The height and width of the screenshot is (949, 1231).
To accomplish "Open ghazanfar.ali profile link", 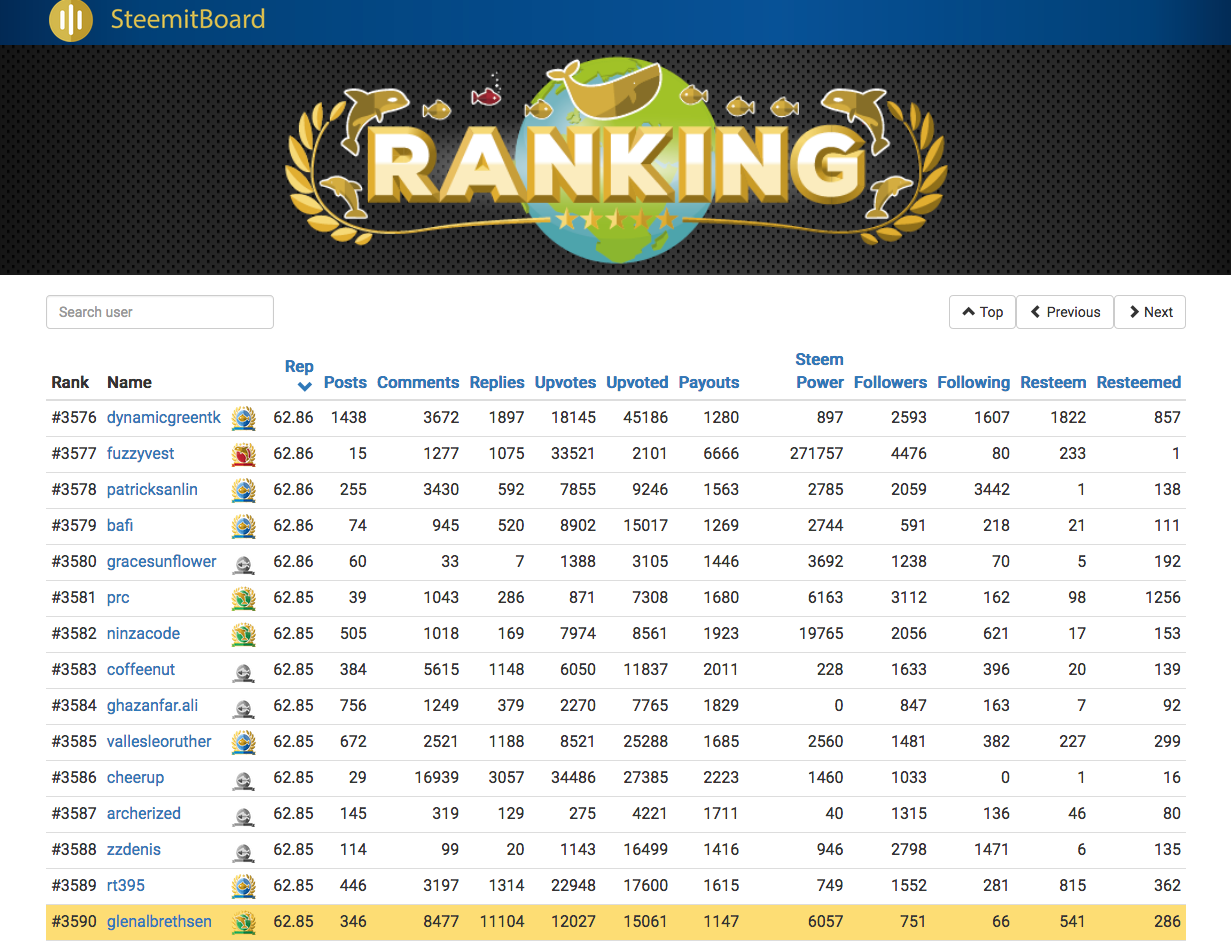I will pos(152,705).
